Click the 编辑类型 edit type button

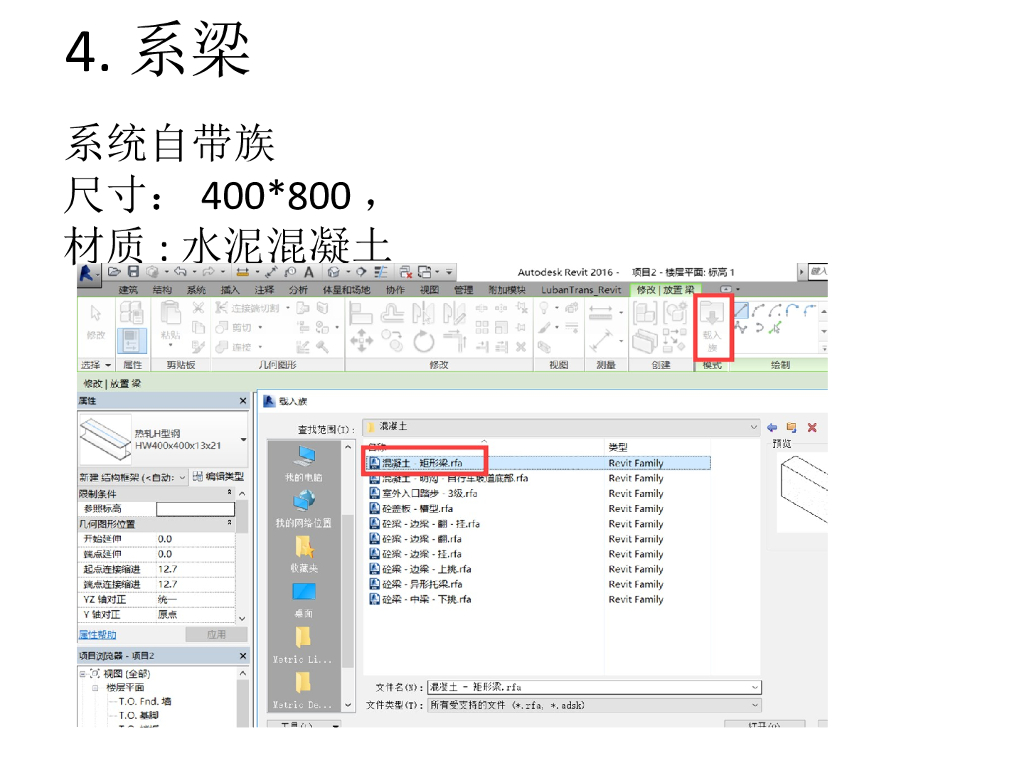[219, 477]
